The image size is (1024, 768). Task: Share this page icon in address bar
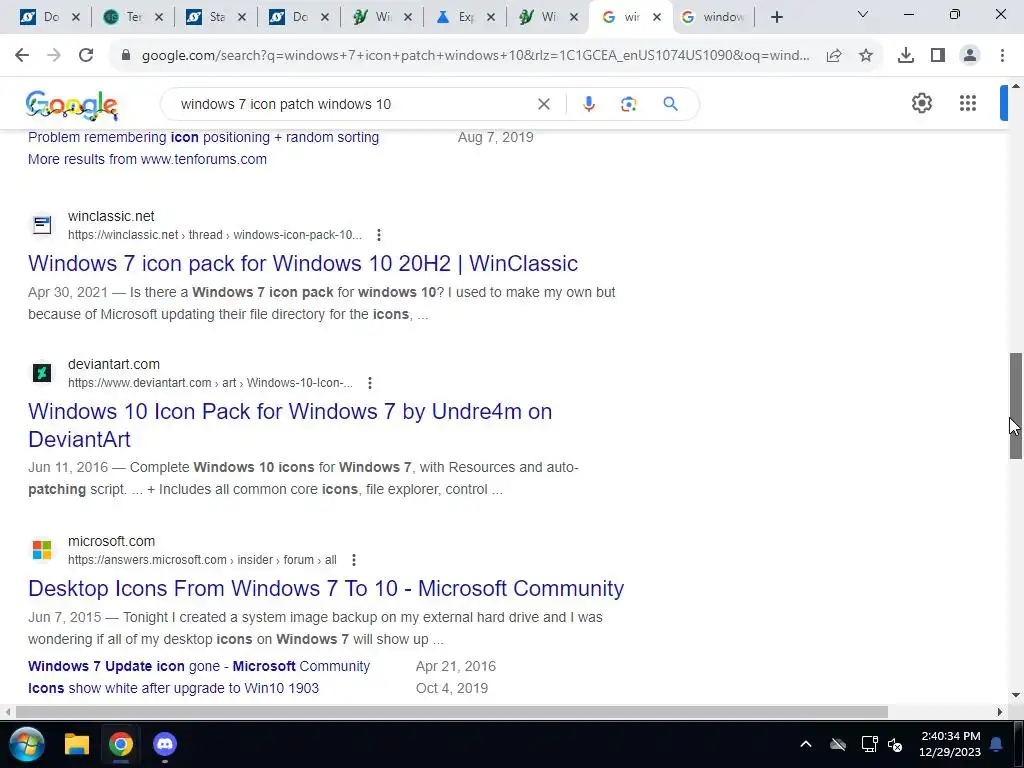834,56
